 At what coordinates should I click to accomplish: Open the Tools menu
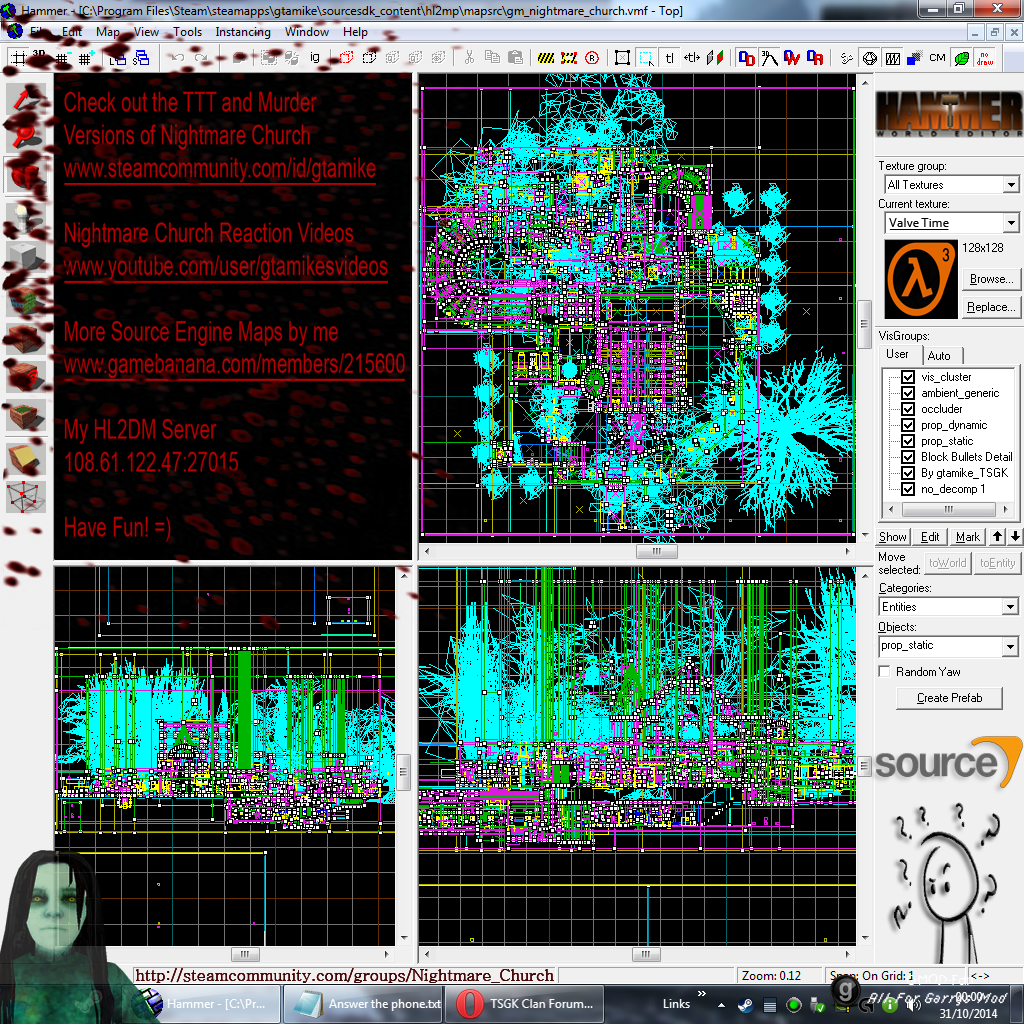pyautogui.click(x=187, y=31)
